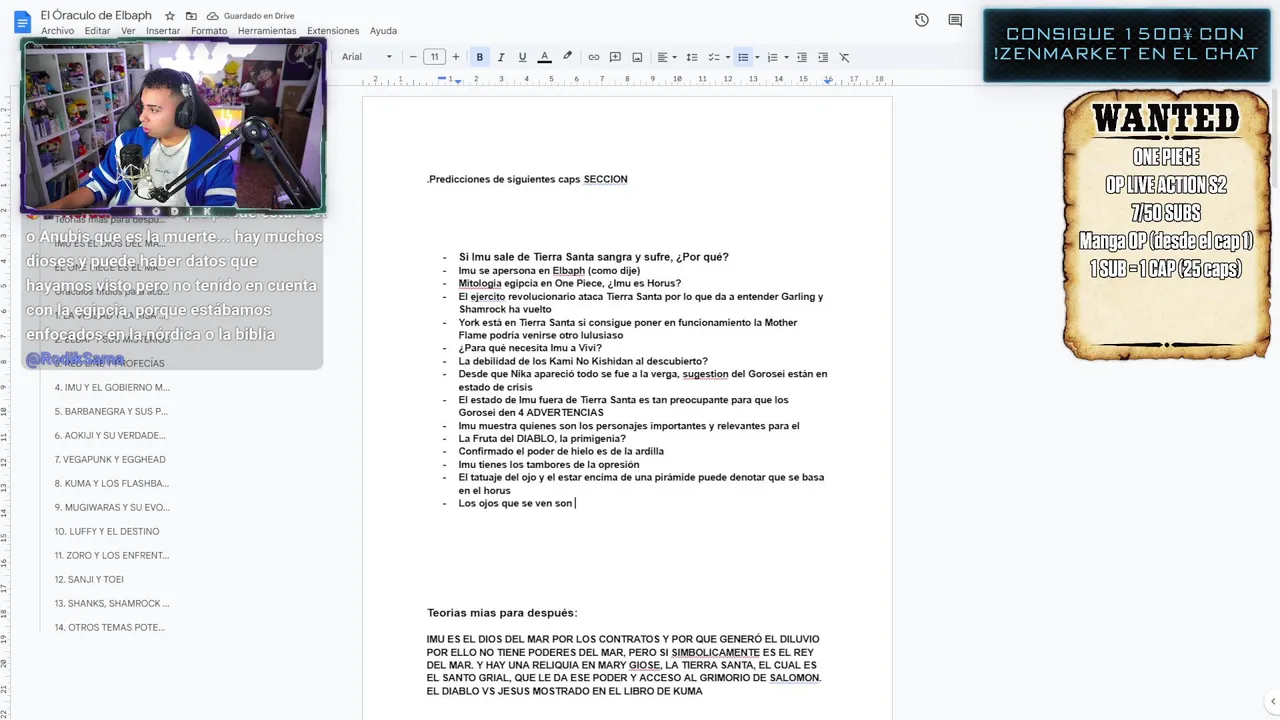Jump to outline item 5. BARBANEGRA Y SUS P...
Viewport: 1280px width, 720px height.
tap(111, 411)
